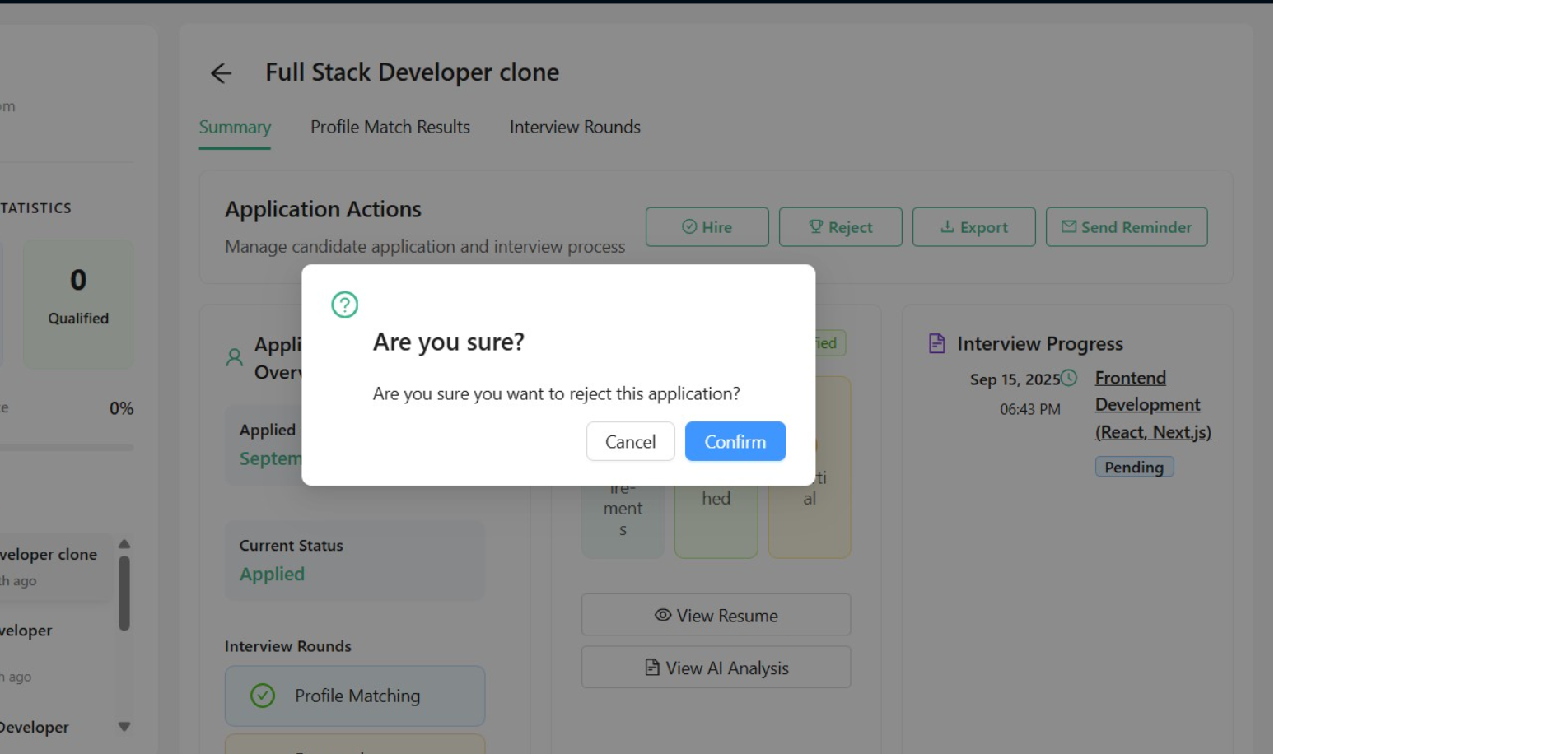This screenshot has height=754, width=1568.
Task: Click the back arrow beside job title
Action: 221,73
